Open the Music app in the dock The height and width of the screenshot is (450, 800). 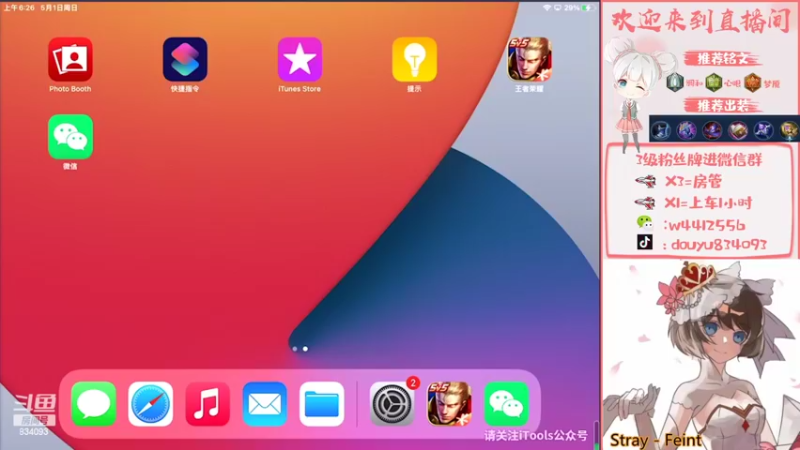click(208, 404)
